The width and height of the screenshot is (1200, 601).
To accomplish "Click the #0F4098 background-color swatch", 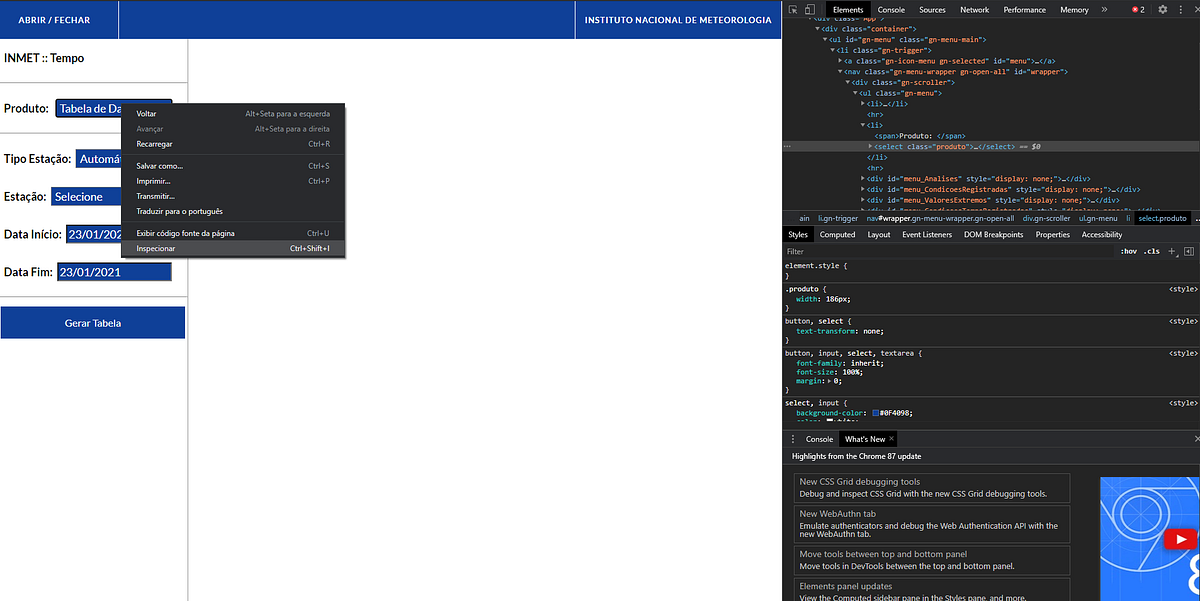I will 876,412.
